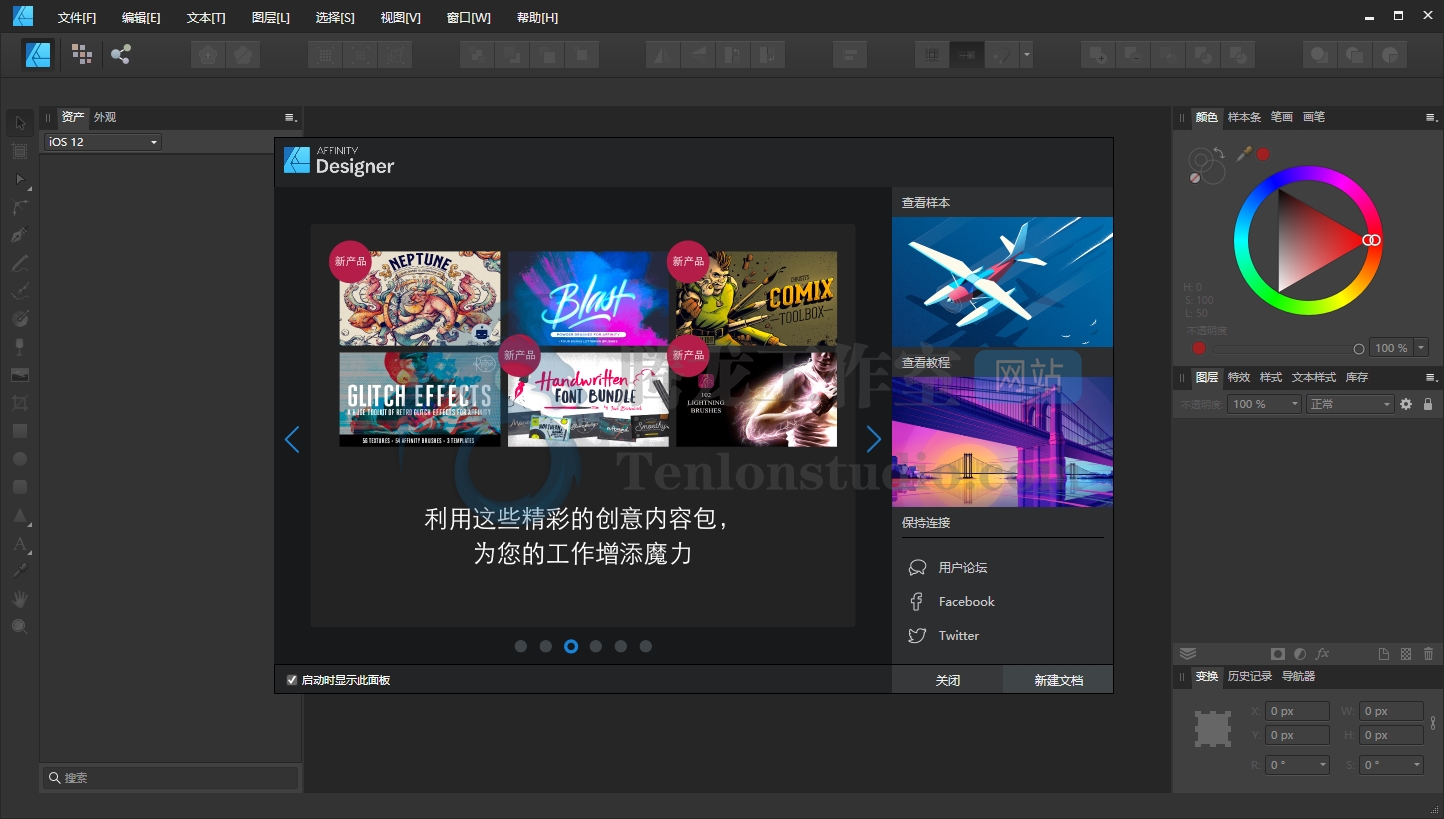Screen dimensions: 1444x819
Task: Toggle the transform lock aspect ratio link
Action: [1433, 722]
